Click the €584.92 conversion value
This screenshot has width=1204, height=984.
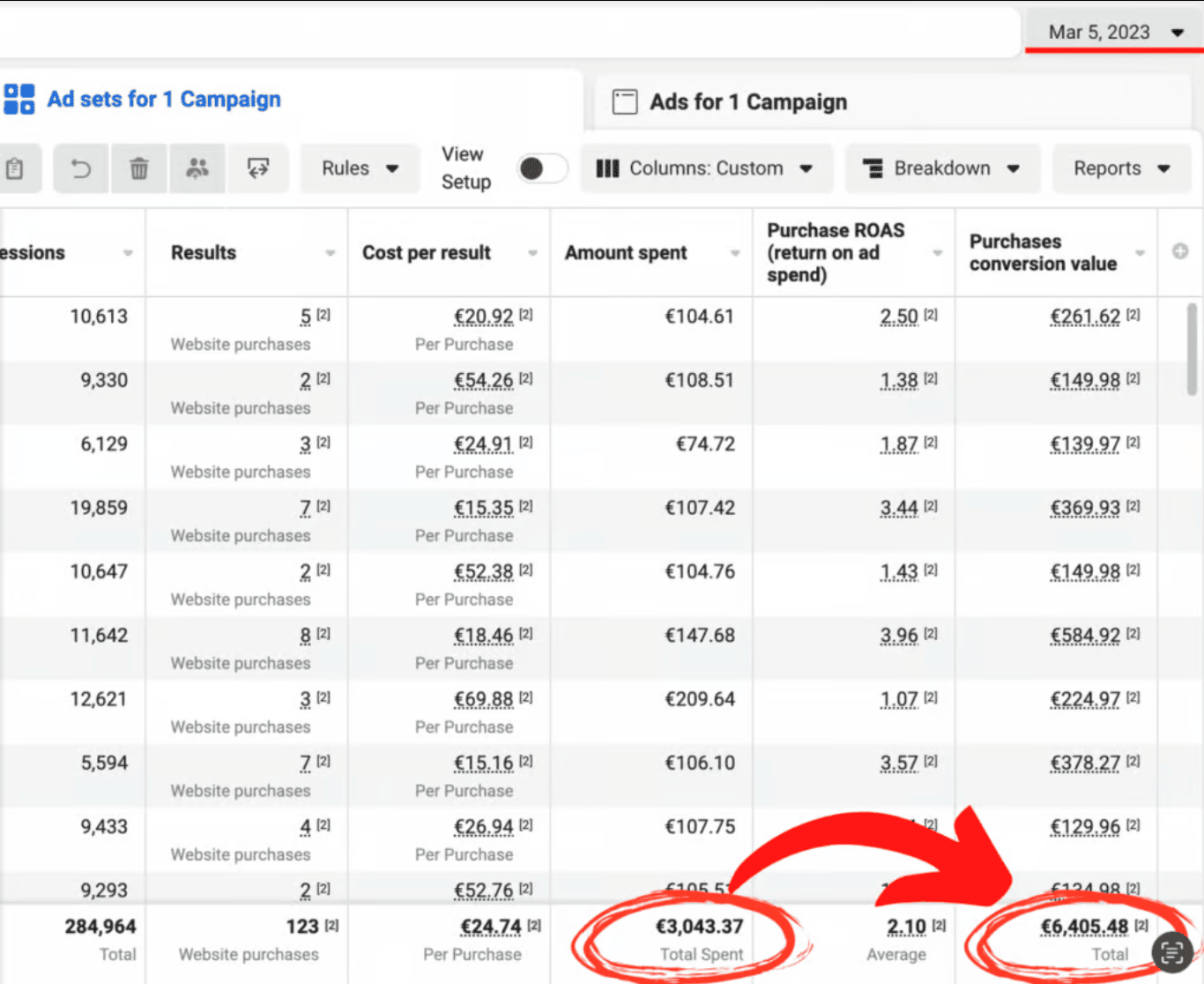click(1085, 636)
